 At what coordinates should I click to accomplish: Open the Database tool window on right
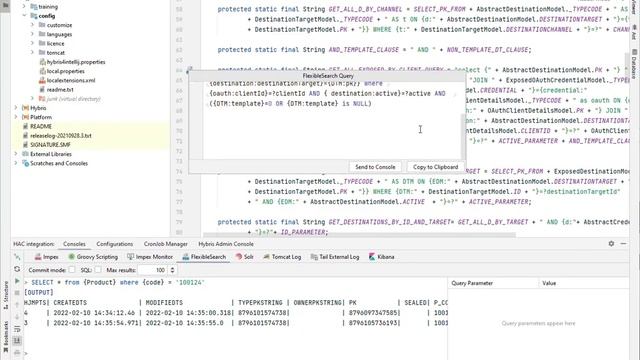[634, 64]
